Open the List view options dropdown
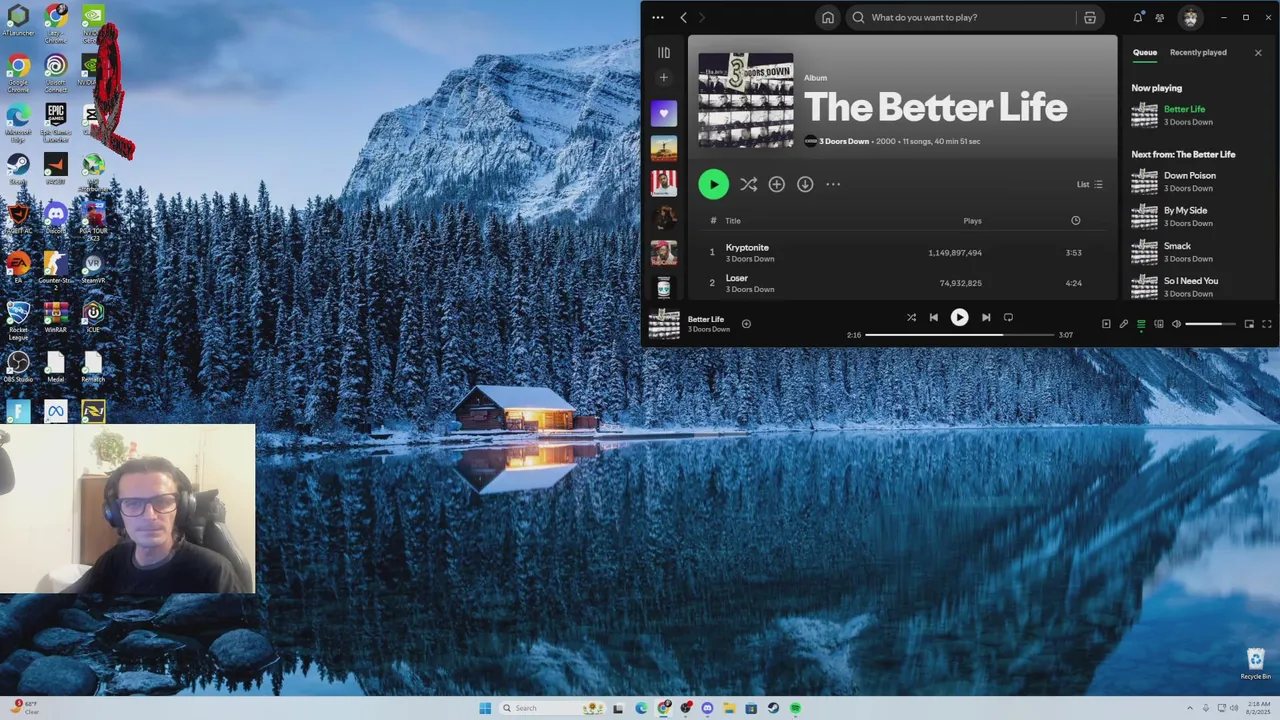Screen dimensions: 1280x720 (x=1090, y=184)
